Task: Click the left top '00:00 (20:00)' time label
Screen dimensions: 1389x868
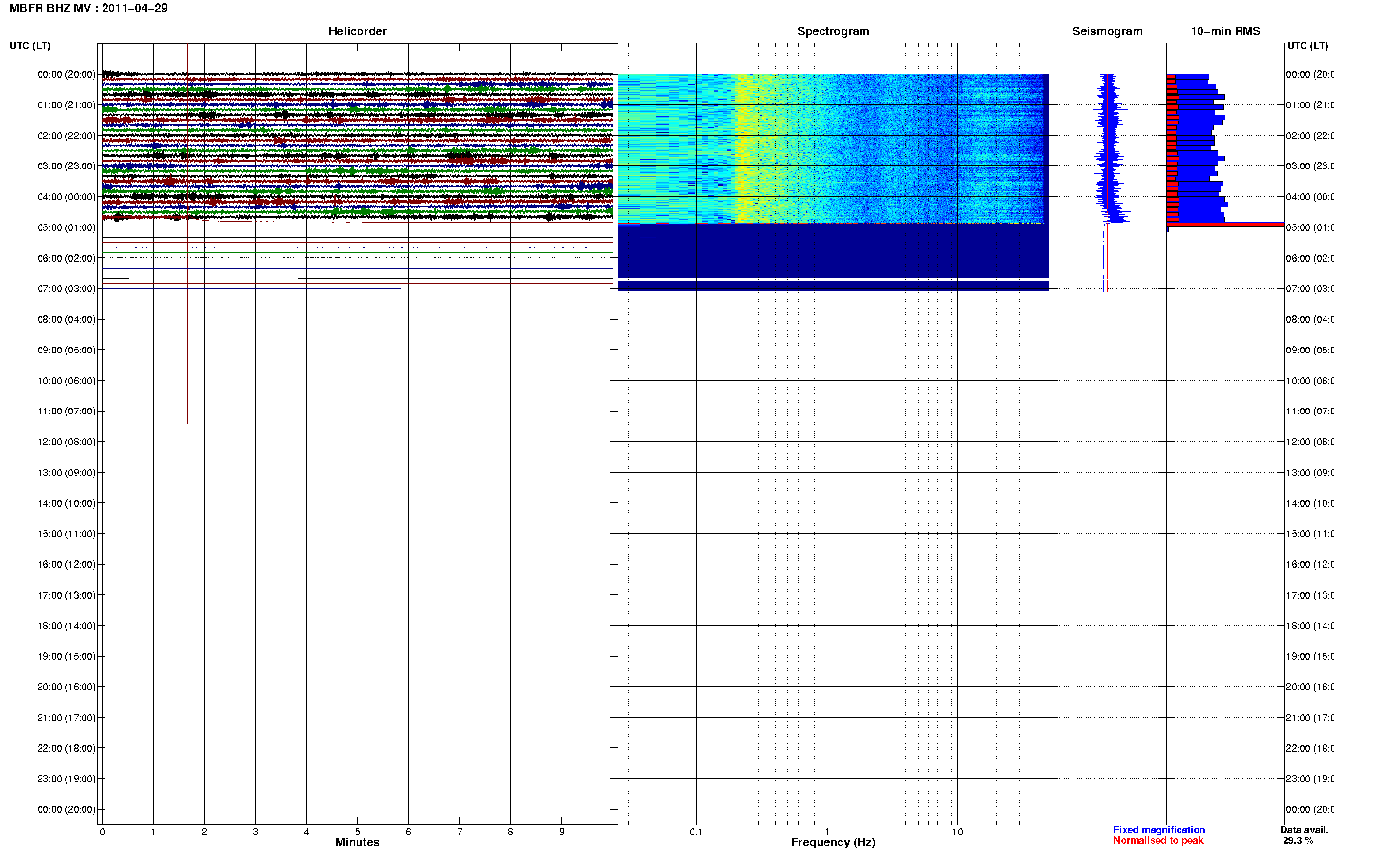Action: point(66,74)
